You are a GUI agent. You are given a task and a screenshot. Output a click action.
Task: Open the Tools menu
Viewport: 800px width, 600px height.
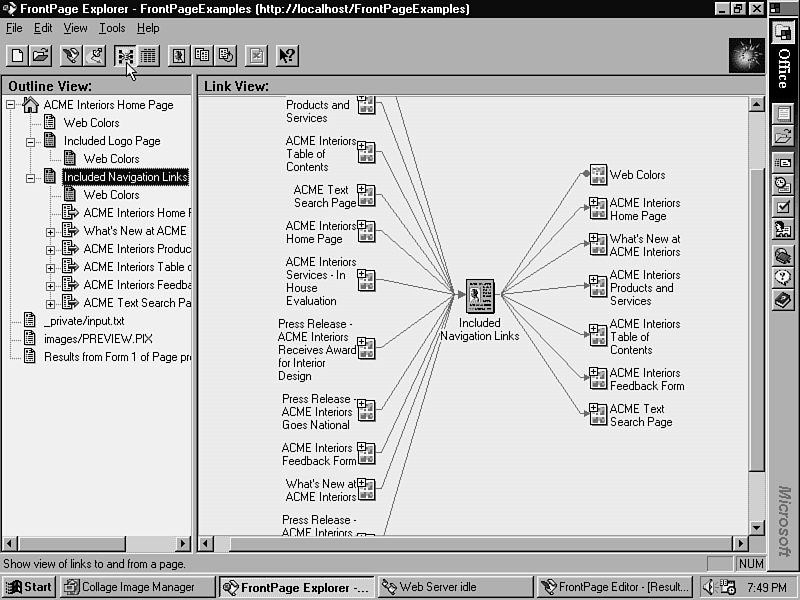[112, 28]
